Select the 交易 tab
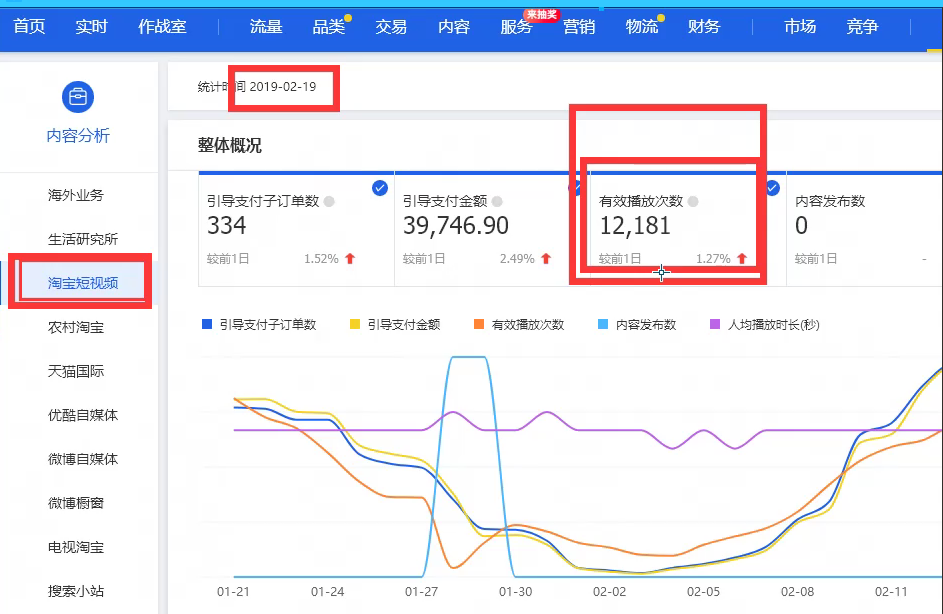This screenshot has height=614, width=943. 391,26
